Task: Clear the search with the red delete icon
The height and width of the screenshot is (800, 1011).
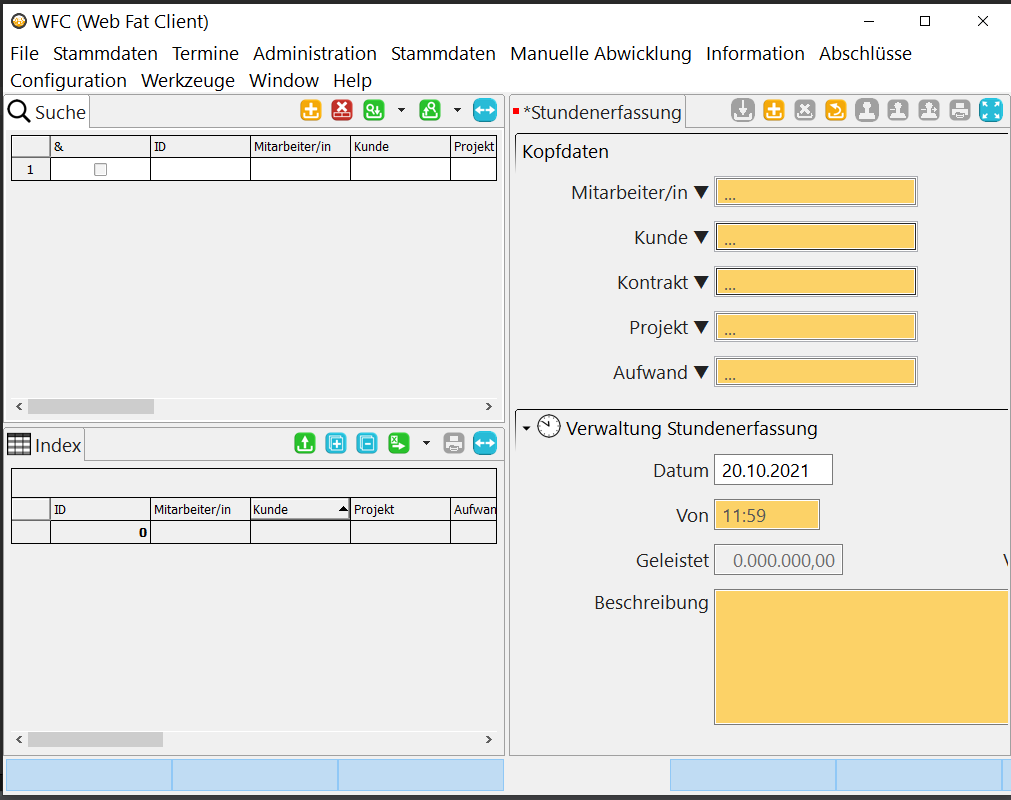Action: pos(341,110)
